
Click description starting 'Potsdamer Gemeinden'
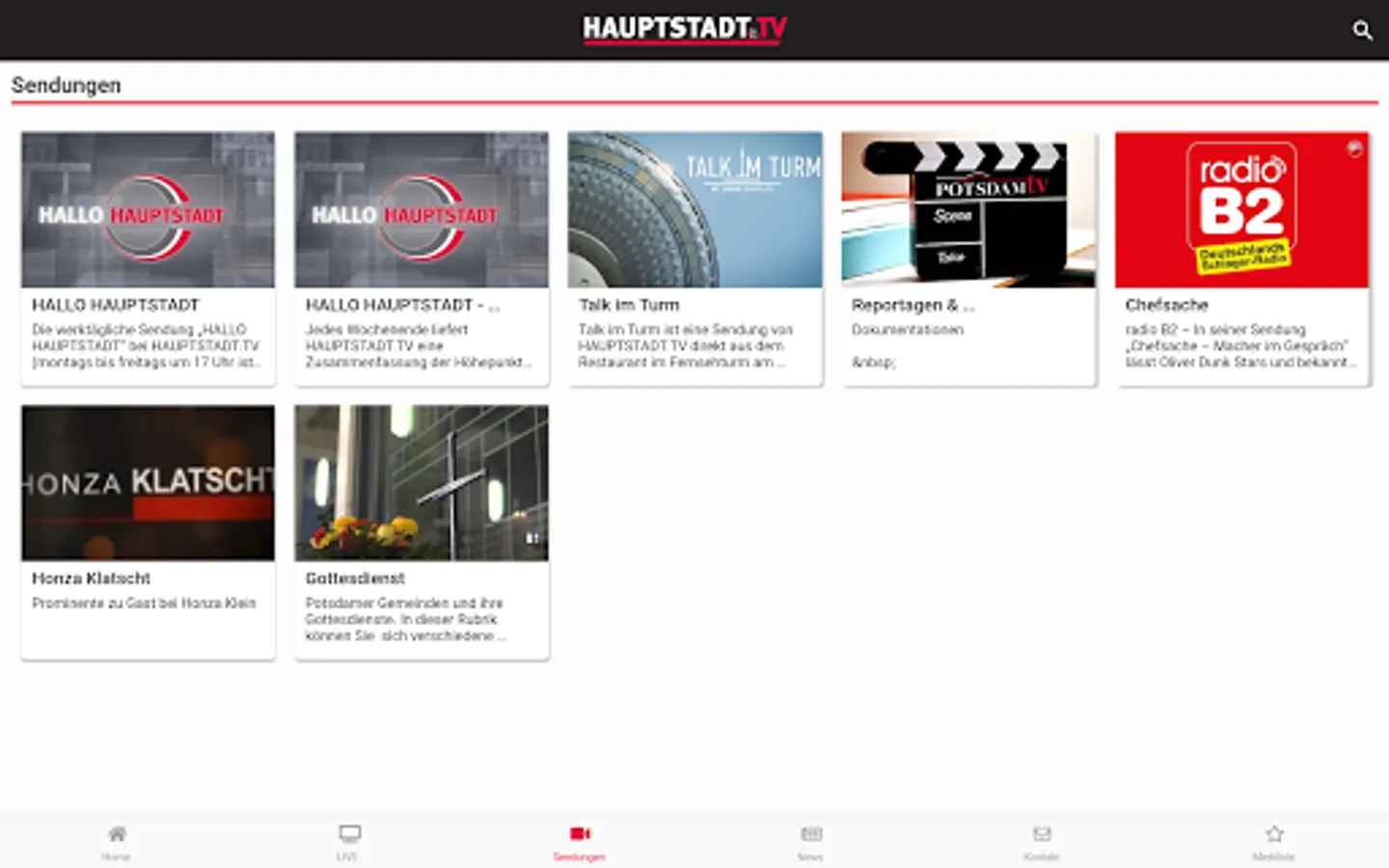click(x=405, y=619)
